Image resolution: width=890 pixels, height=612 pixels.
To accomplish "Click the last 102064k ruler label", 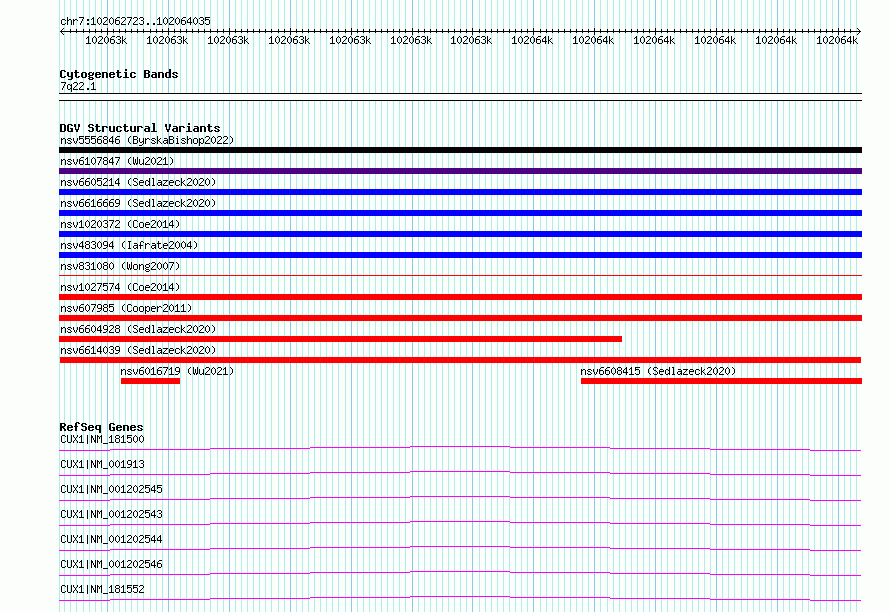I will pyautogui.click(x=837, y=40).
